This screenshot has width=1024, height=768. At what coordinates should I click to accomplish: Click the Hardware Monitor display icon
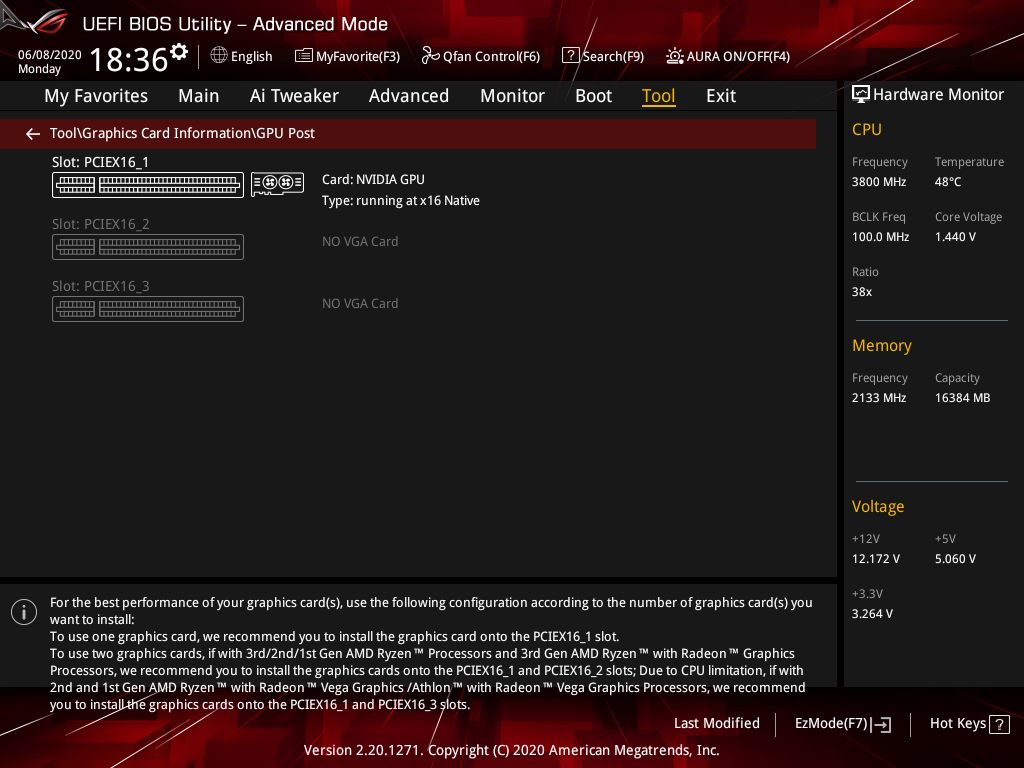click(x=861, y=95)
